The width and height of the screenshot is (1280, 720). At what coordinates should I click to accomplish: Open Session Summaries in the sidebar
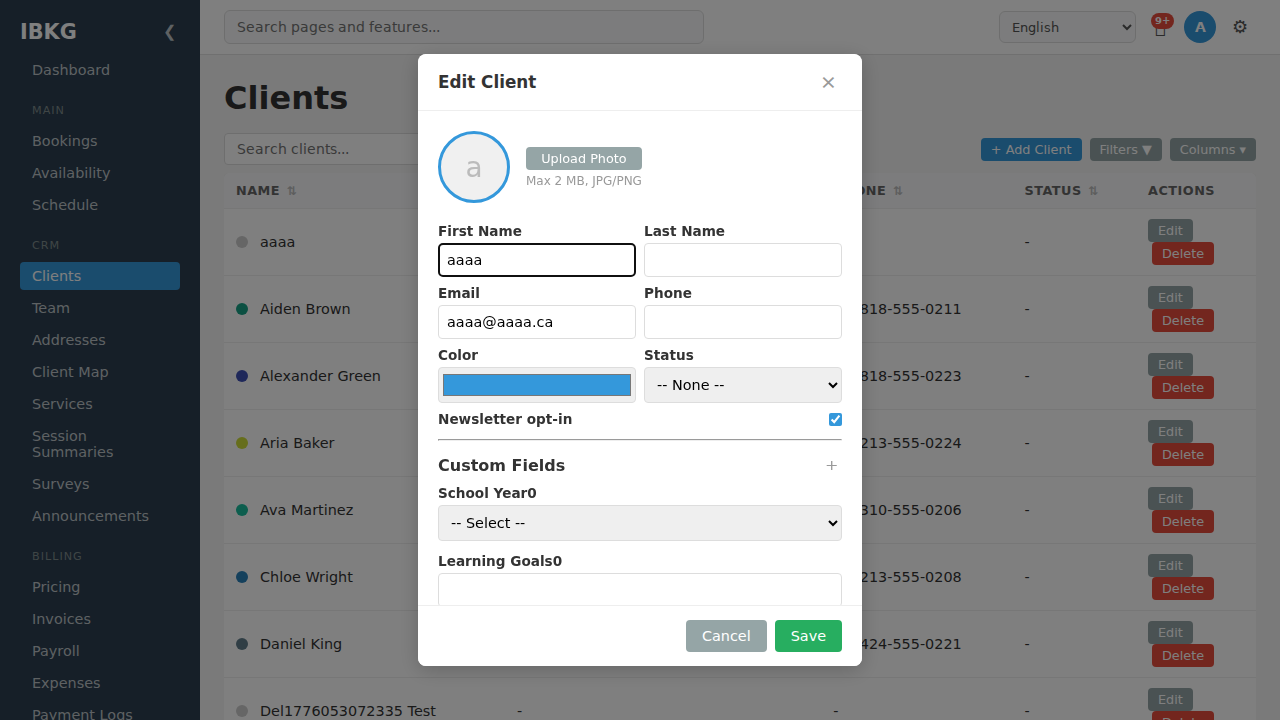100,444
